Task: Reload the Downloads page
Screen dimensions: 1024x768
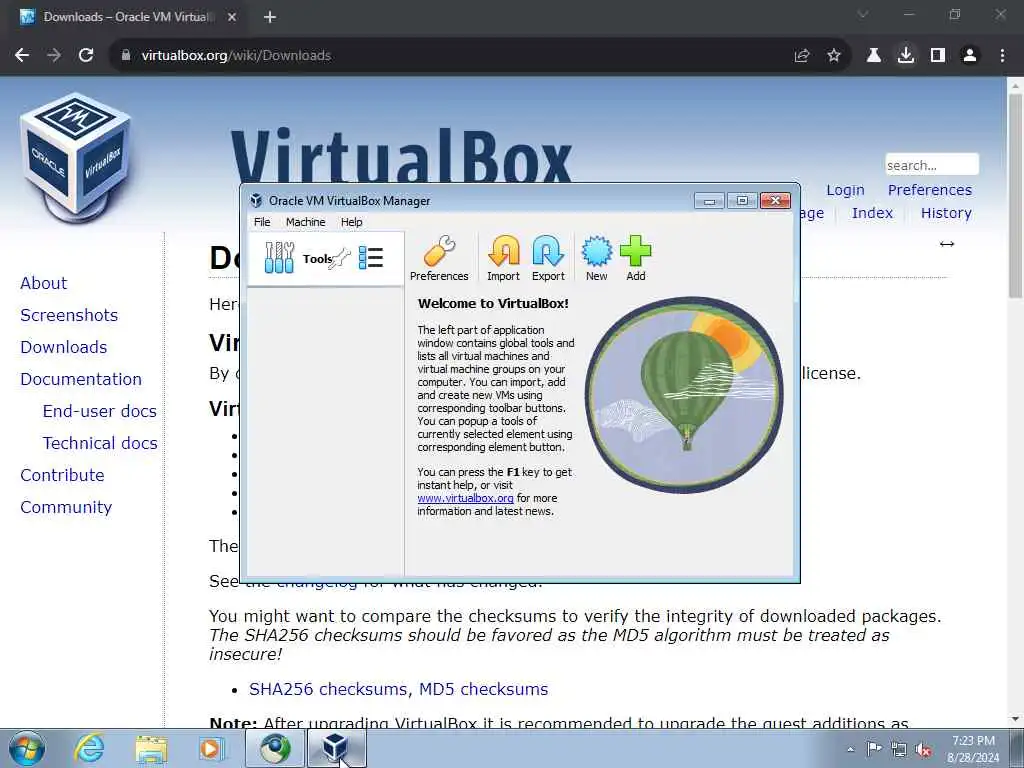Action: click(x=86, y=56)
